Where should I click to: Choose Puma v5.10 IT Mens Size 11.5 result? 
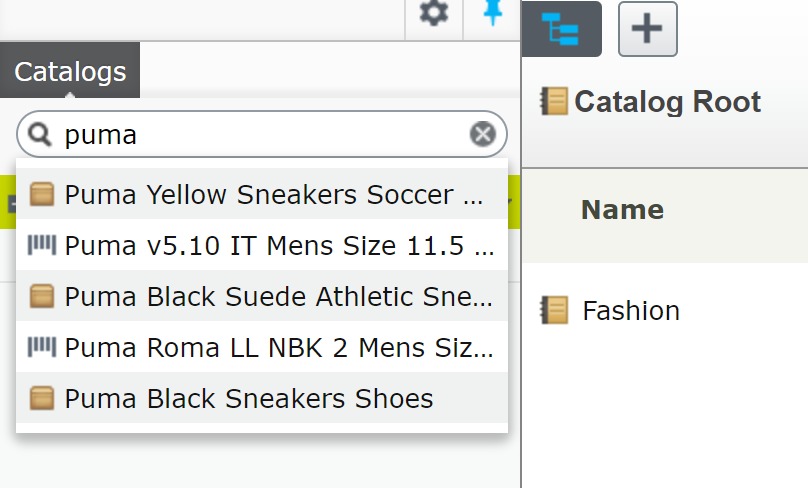[x=279, y=245]
